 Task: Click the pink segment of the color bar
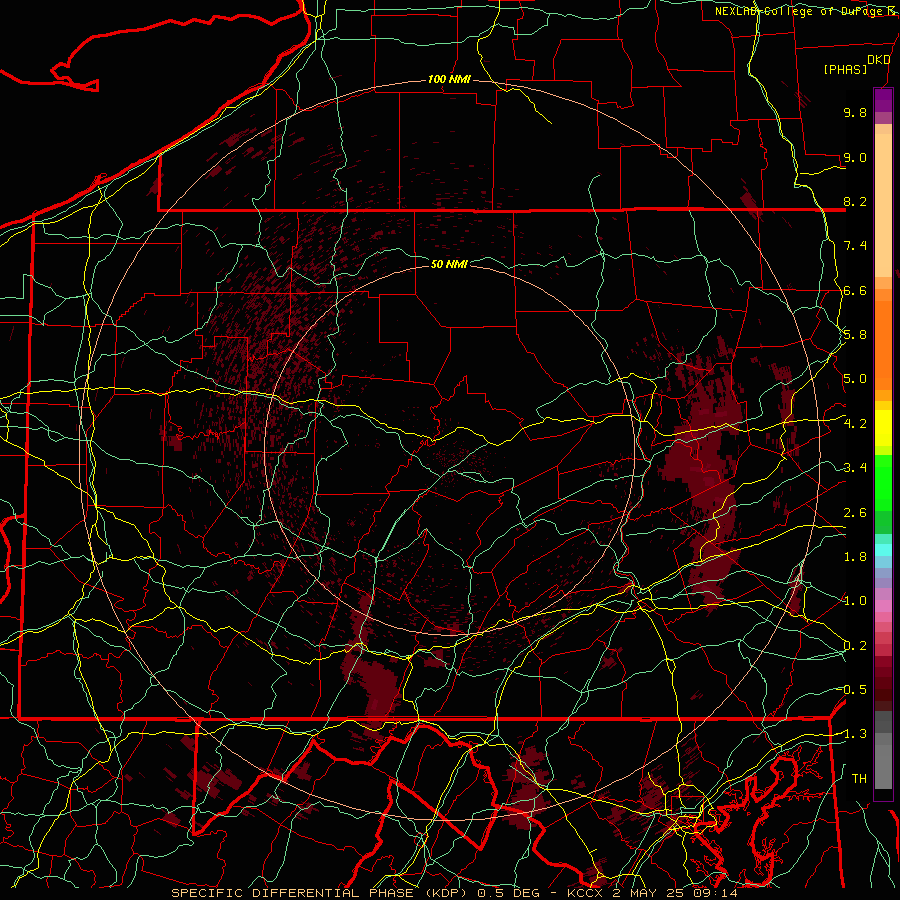[x=883, y=606]
